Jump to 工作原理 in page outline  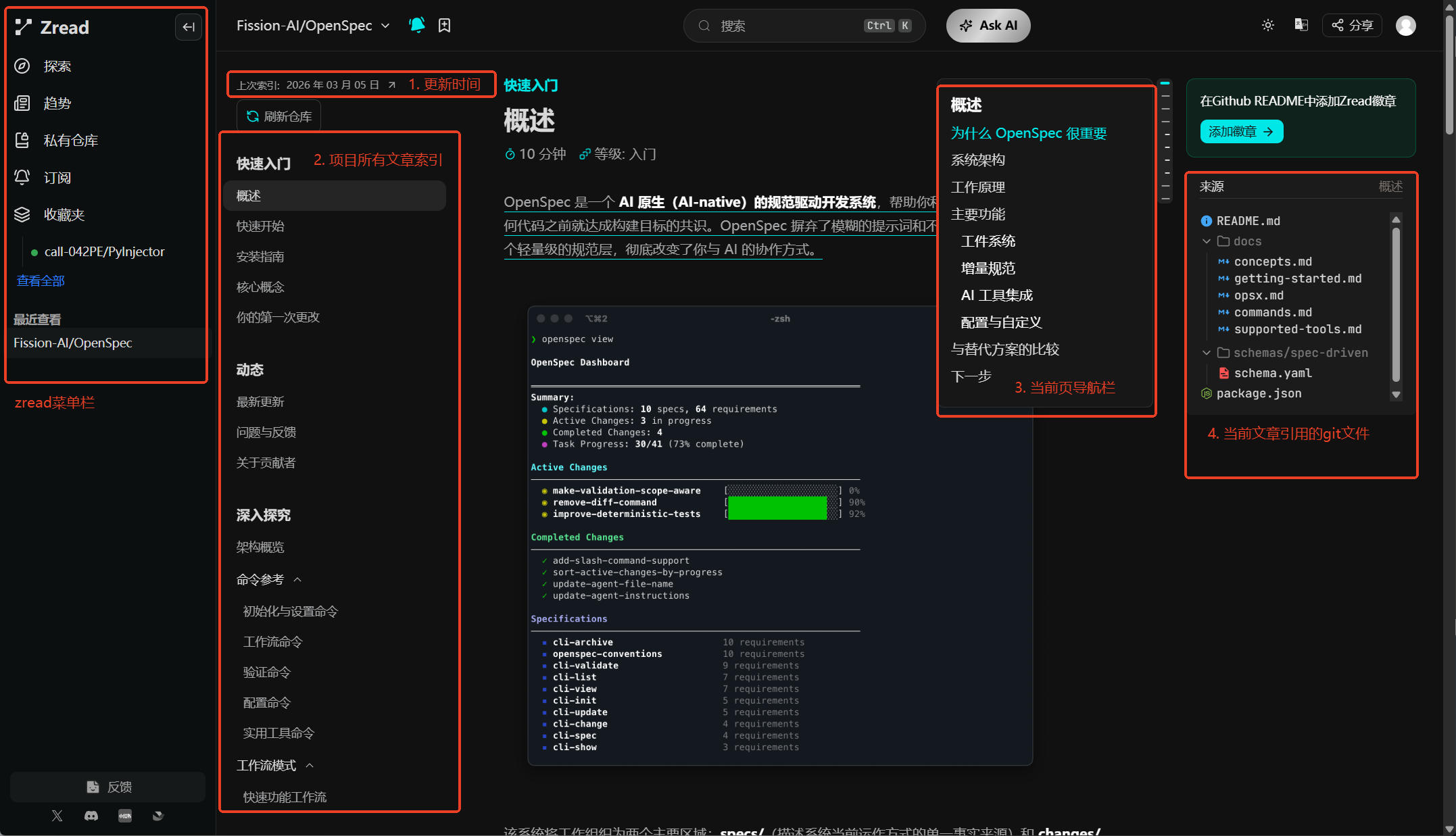coord(978,187)
